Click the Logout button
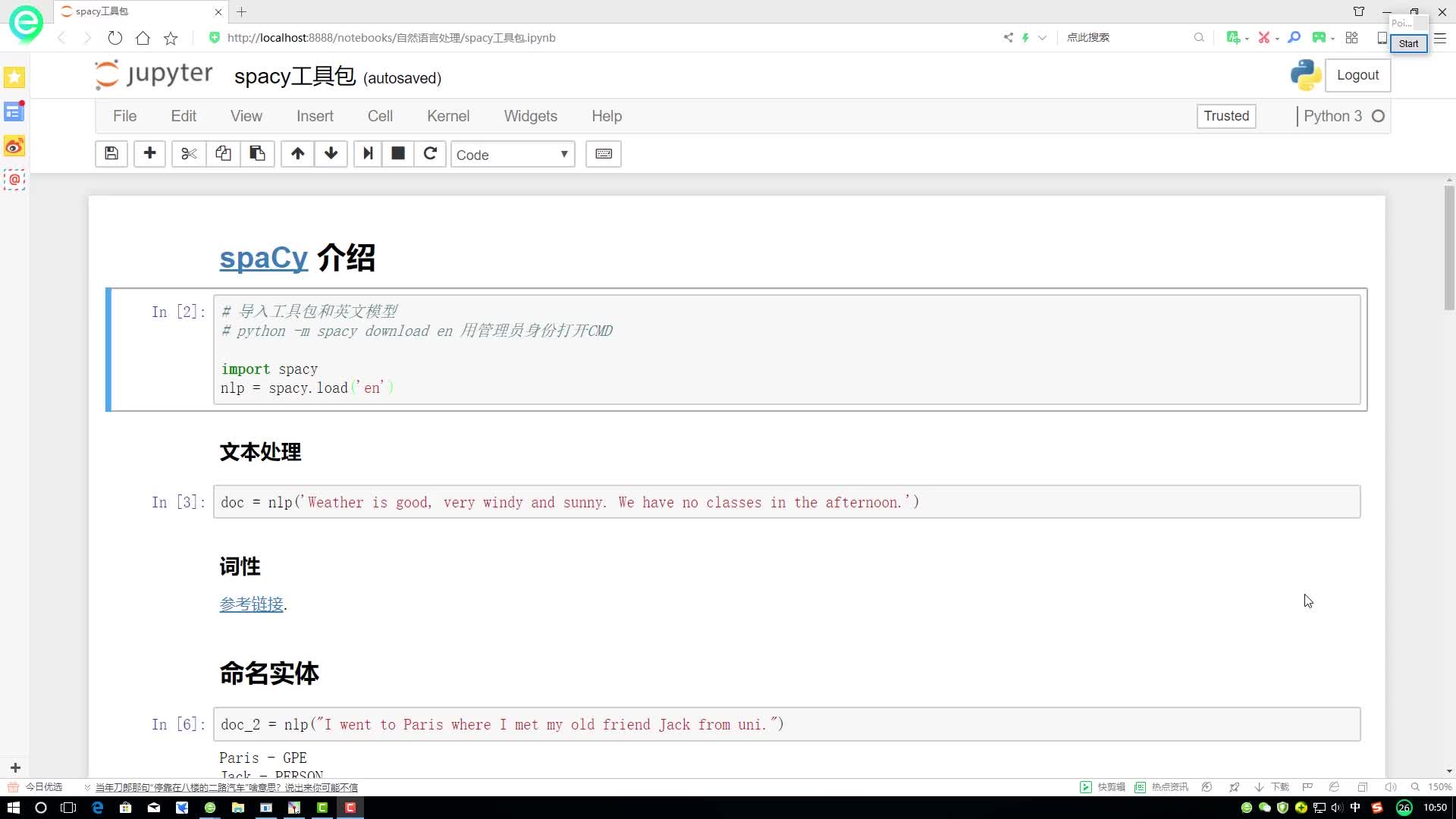The width and height of the screenshot is (1456, 819). tap(1357, 75)
